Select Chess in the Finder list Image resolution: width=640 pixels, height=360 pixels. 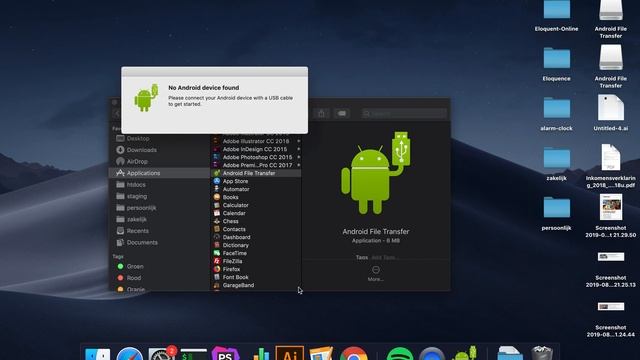pyautogui.click(x=256, y=221)
